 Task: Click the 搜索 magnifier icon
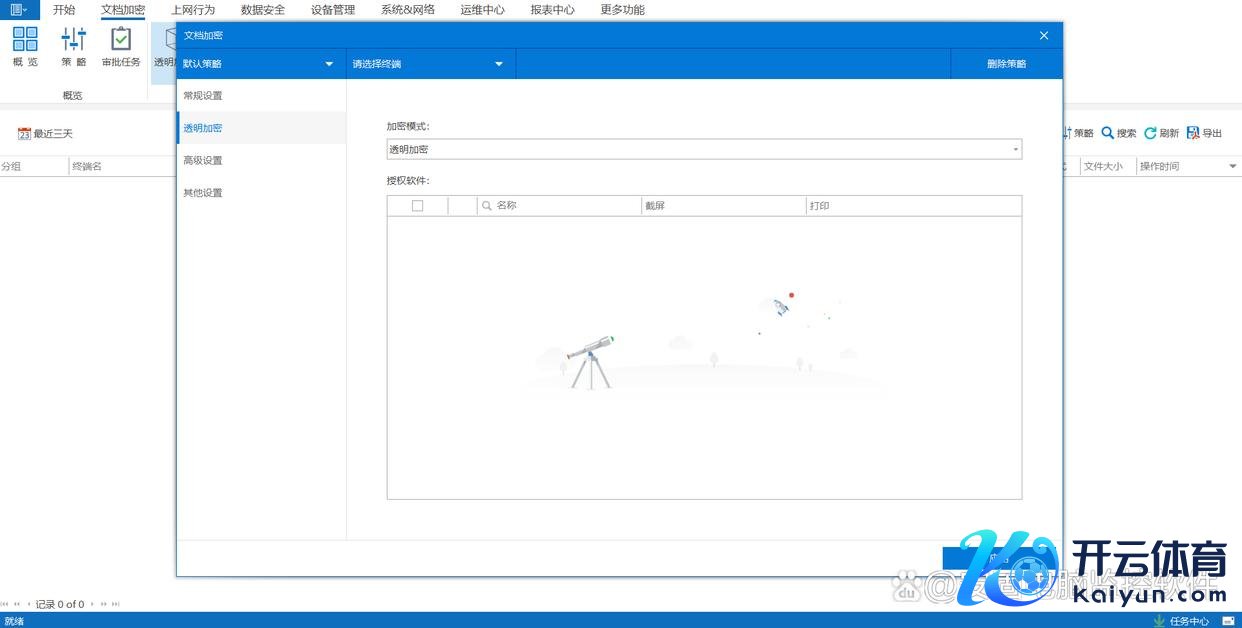click(x=1107, y=133)
